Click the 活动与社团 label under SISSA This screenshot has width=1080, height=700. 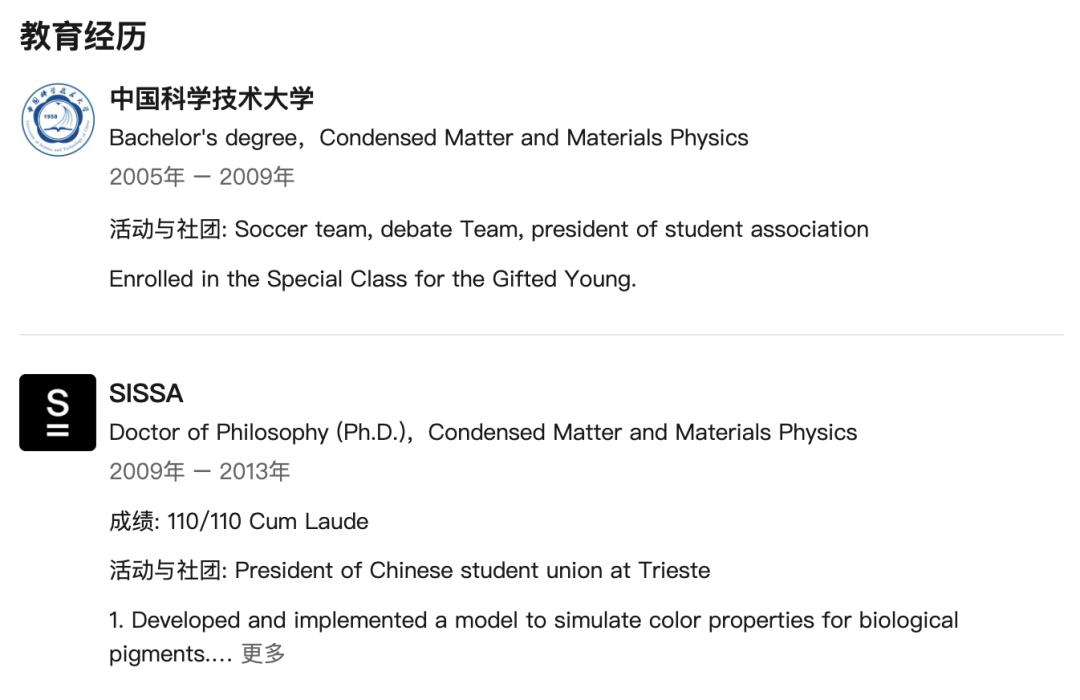(168, 571)
